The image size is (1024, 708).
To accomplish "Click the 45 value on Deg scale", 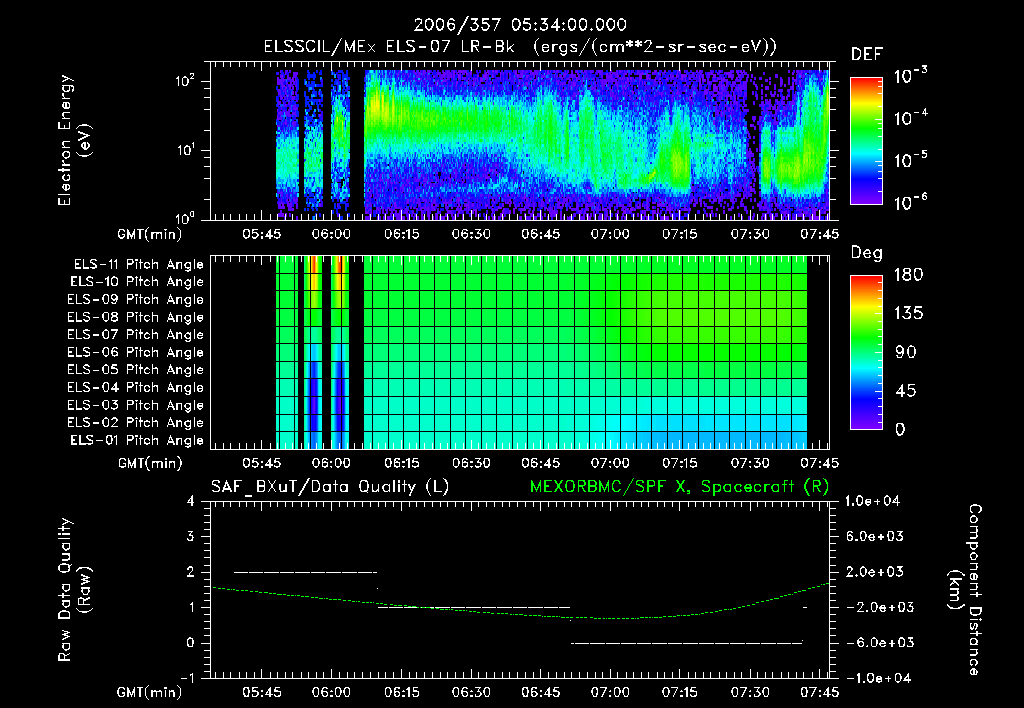I will point(905,391).
